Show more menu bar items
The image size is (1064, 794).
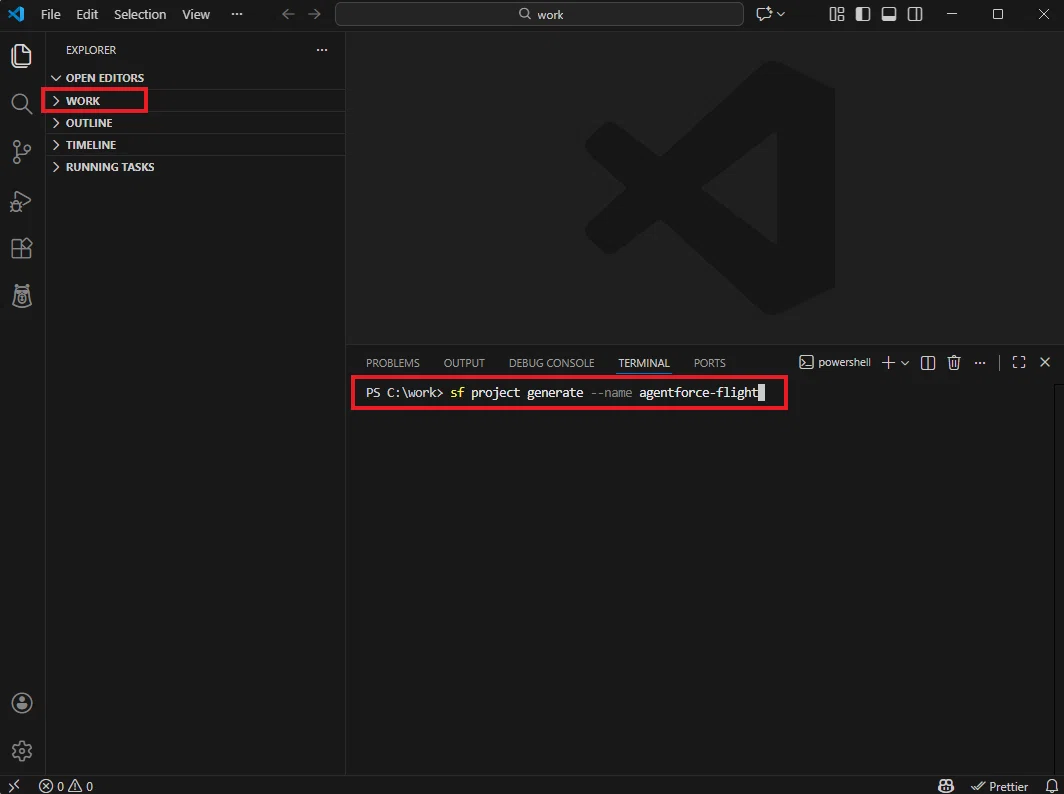(237, 14)
